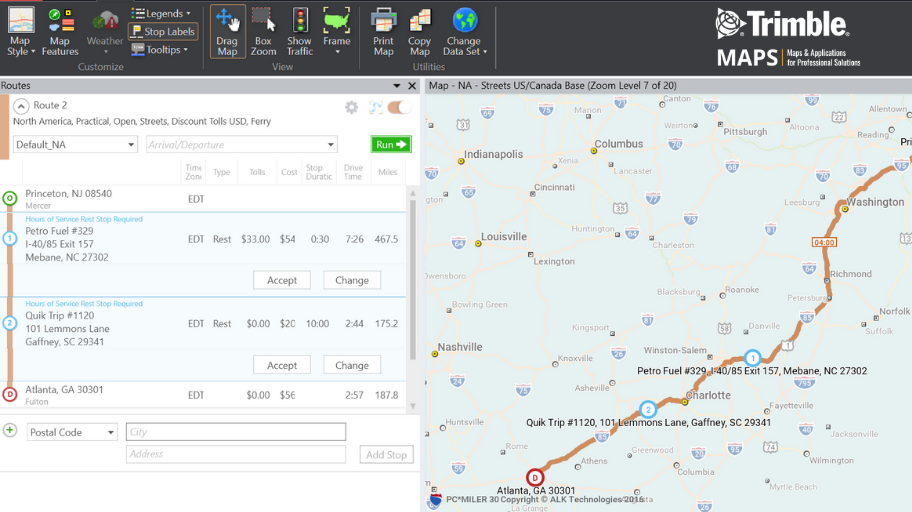Viewport: 912px width, 512px height.
Task: Click Atlanta, GA 30301 stop row
Action: [202, 394]
